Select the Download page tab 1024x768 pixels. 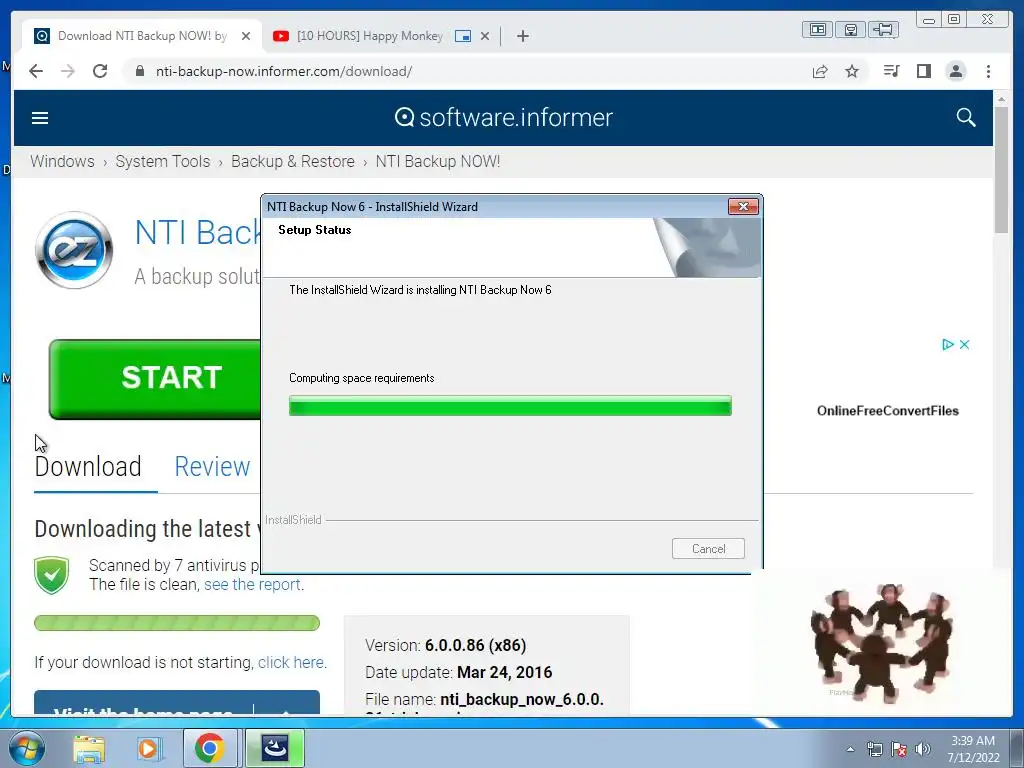tap(88, 467)
